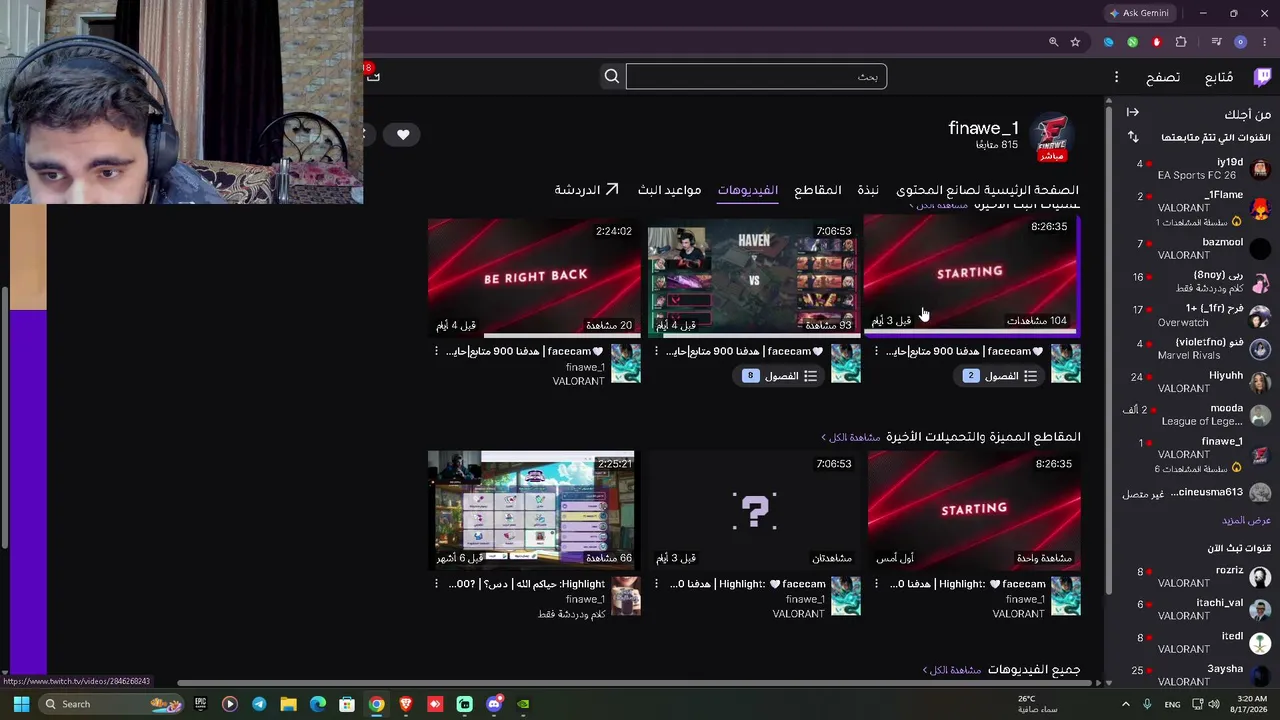Click the Twitch search magnifier button
The height and width of the screenshot is (720, 1280).
(x=612, y=77)
